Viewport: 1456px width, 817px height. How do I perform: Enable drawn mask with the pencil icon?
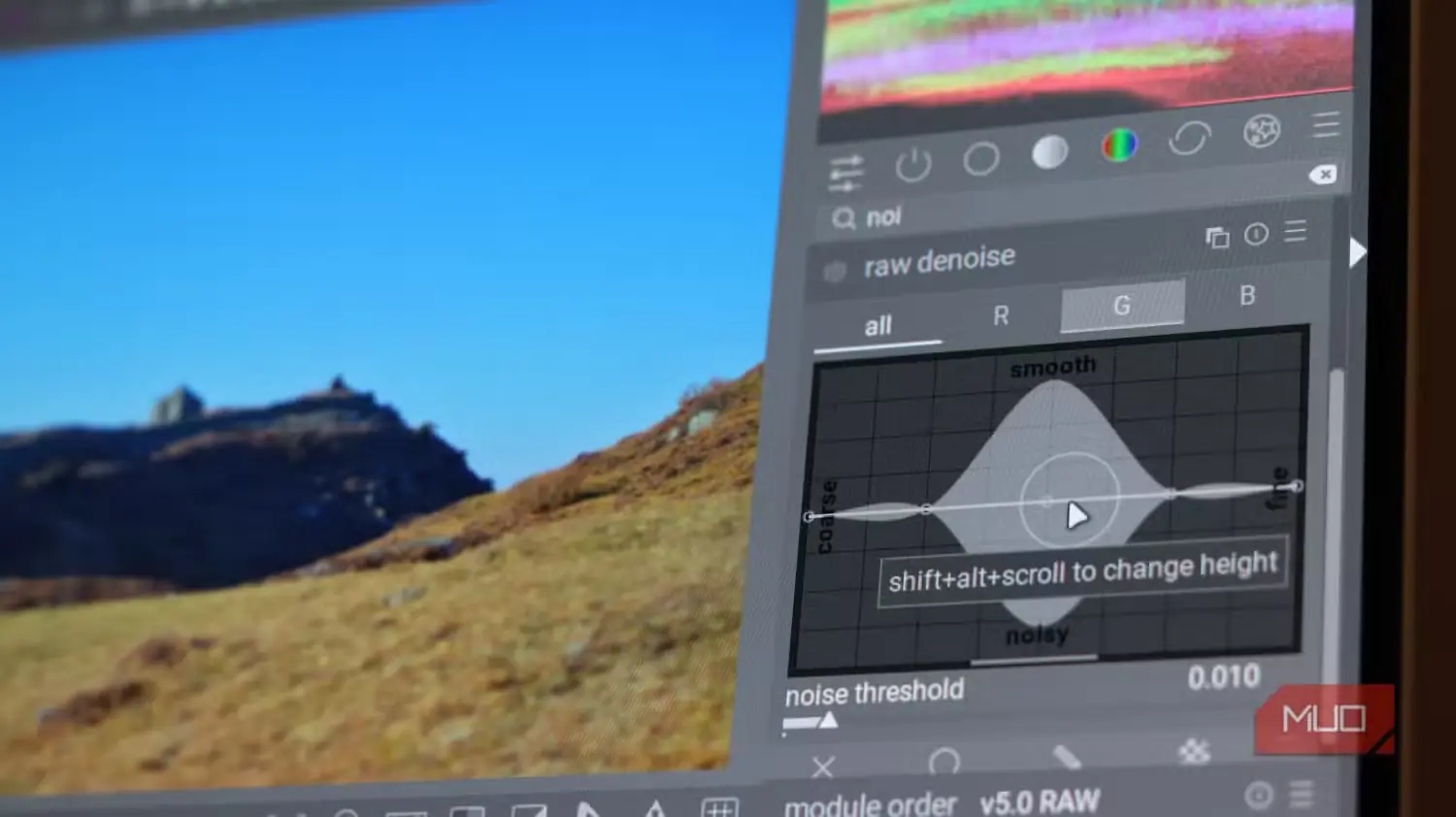point(1066,757)
